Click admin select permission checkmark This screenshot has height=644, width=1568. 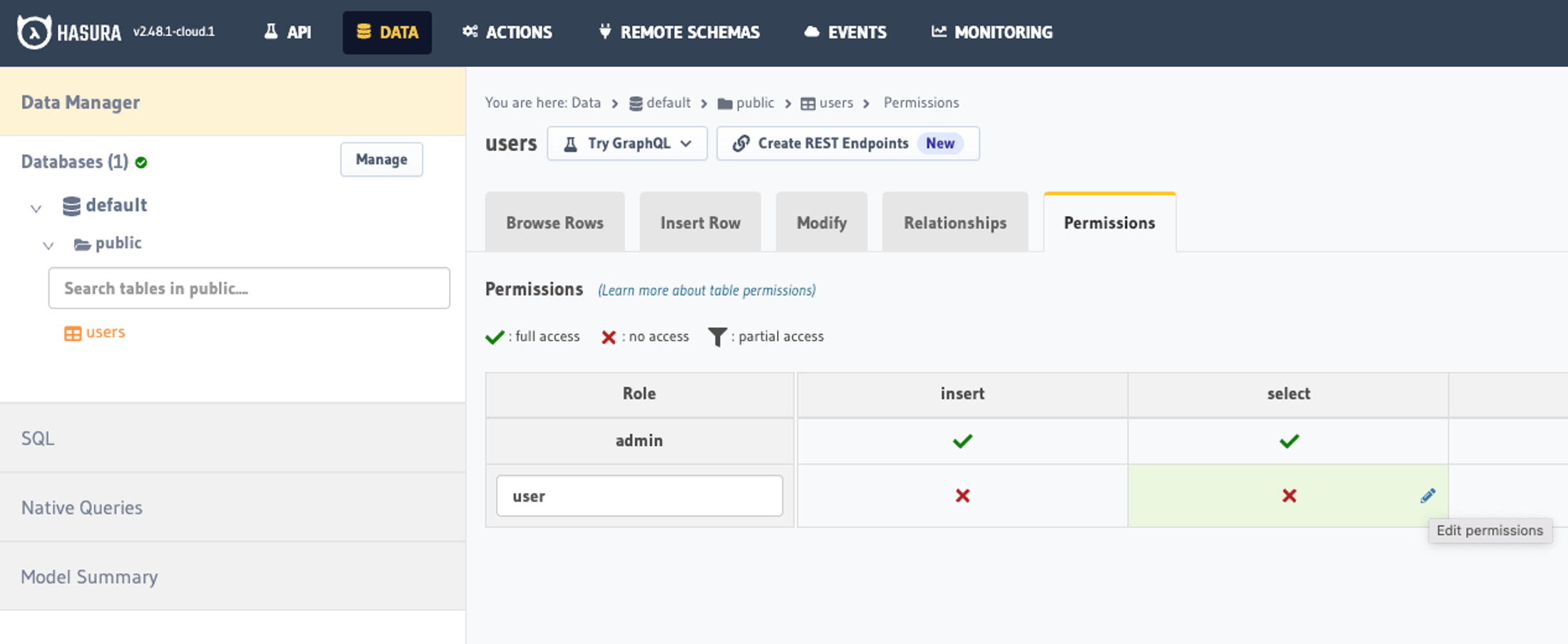point(1289,441)
